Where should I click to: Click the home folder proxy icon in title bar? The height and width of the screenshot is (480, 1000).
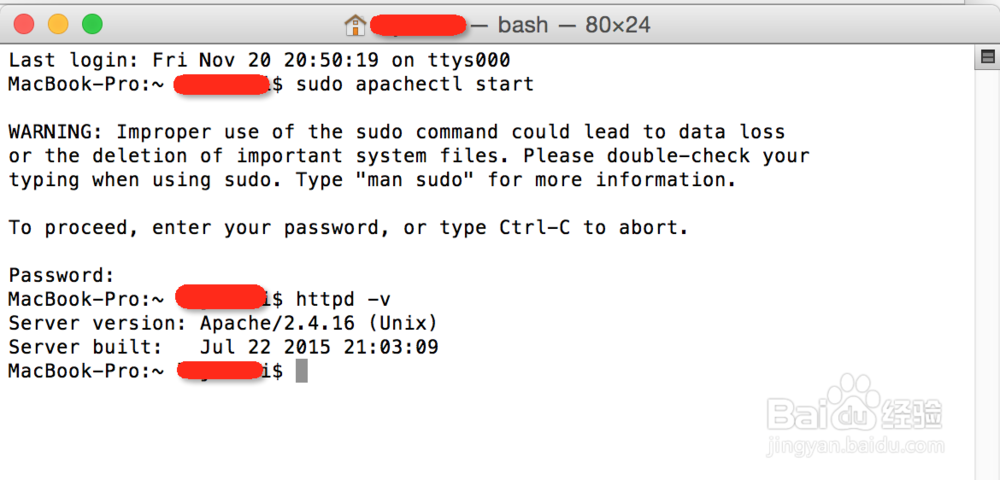click(x=355, y=25)
